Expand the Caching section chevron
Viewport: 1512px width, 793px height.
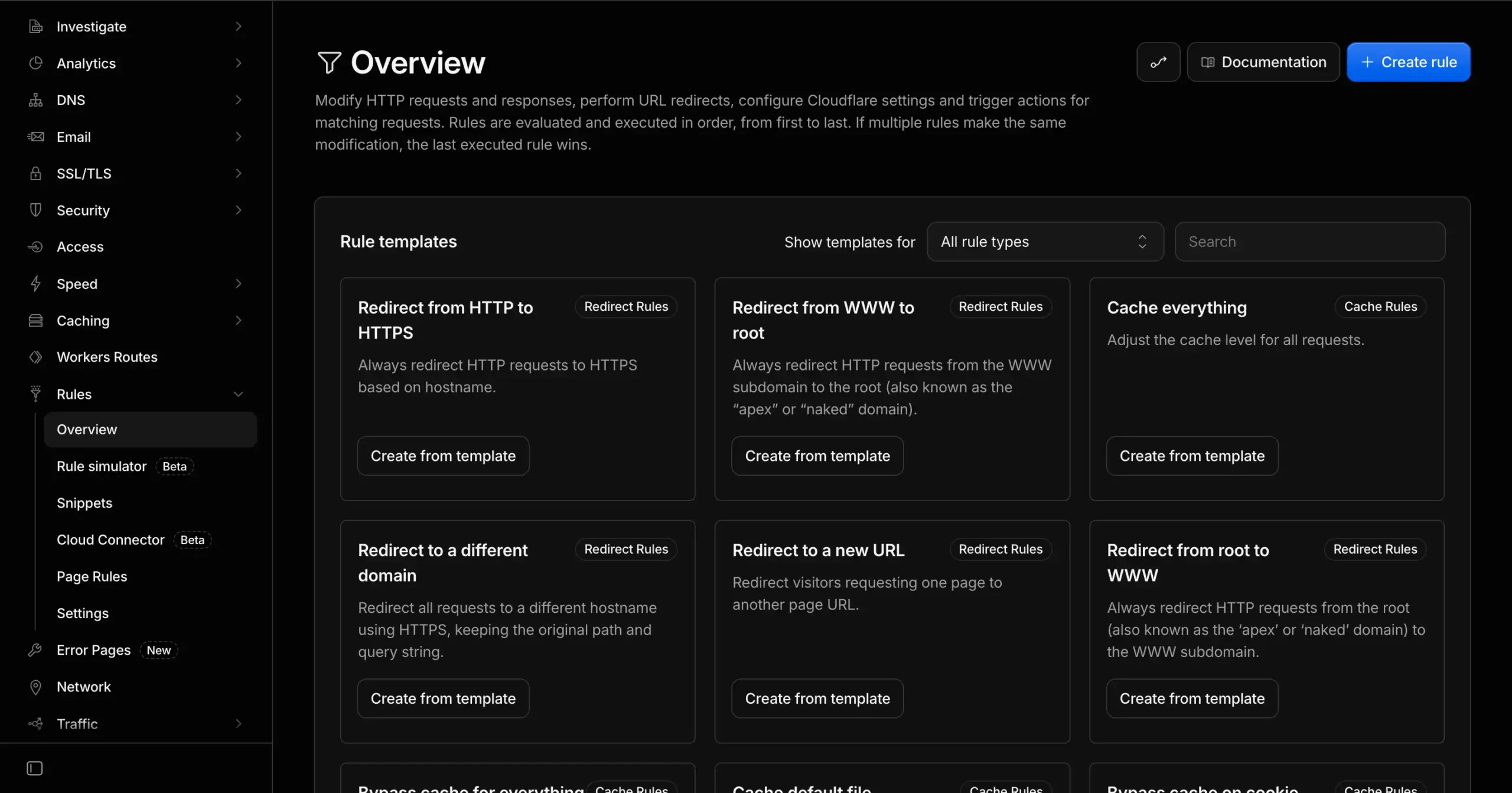[x=239, y=320]
